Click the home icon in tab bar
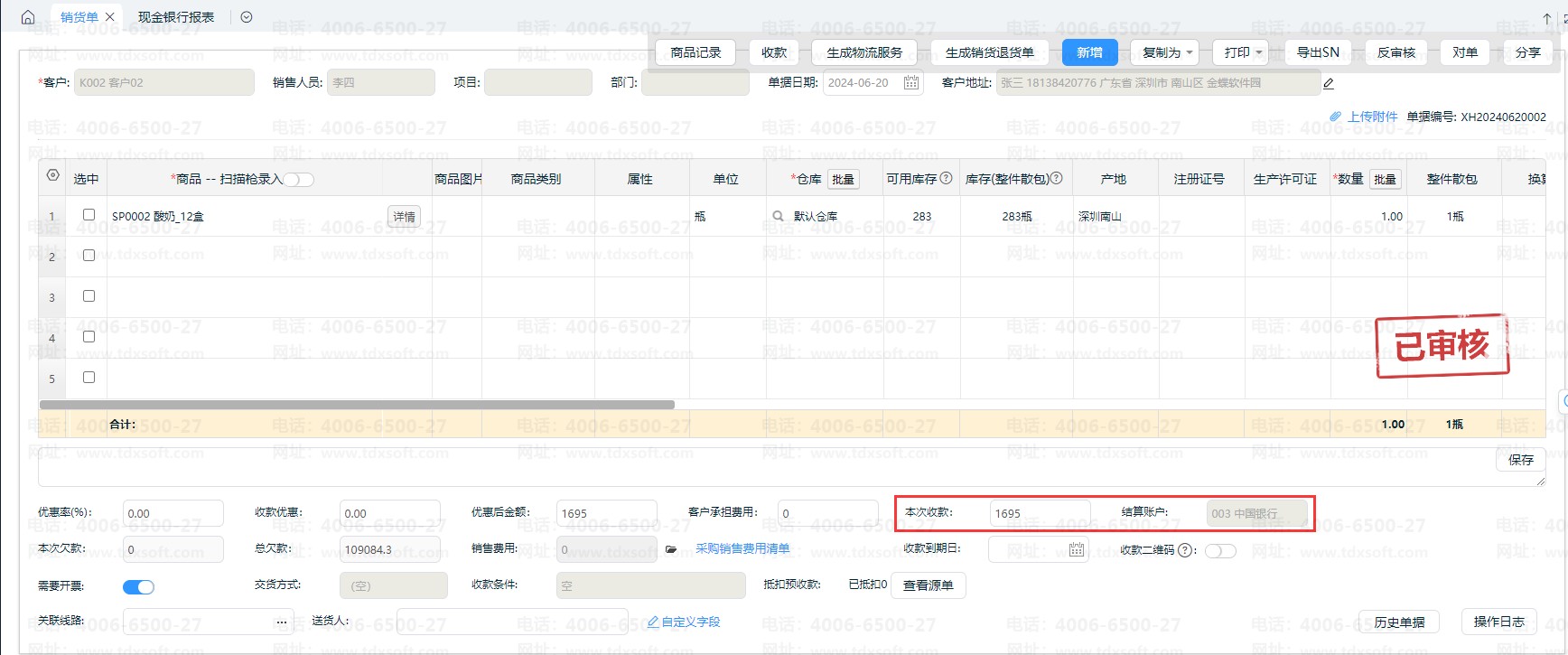This screenshot has height=655, width=1568. tap(28, 17)
